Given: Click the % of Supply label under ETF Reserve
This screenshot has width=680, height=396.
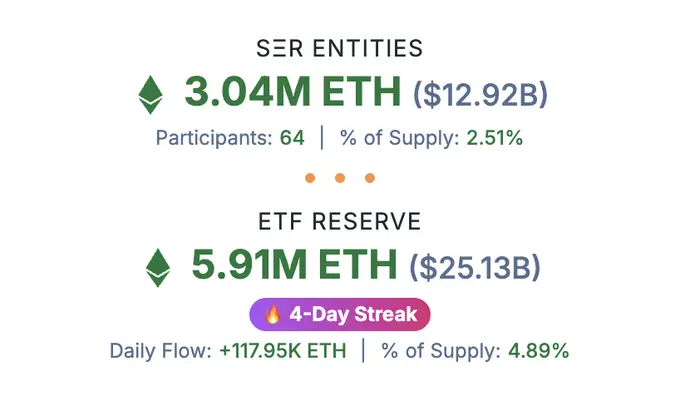Looking at the screenshot, I should (x=441, y=351).
